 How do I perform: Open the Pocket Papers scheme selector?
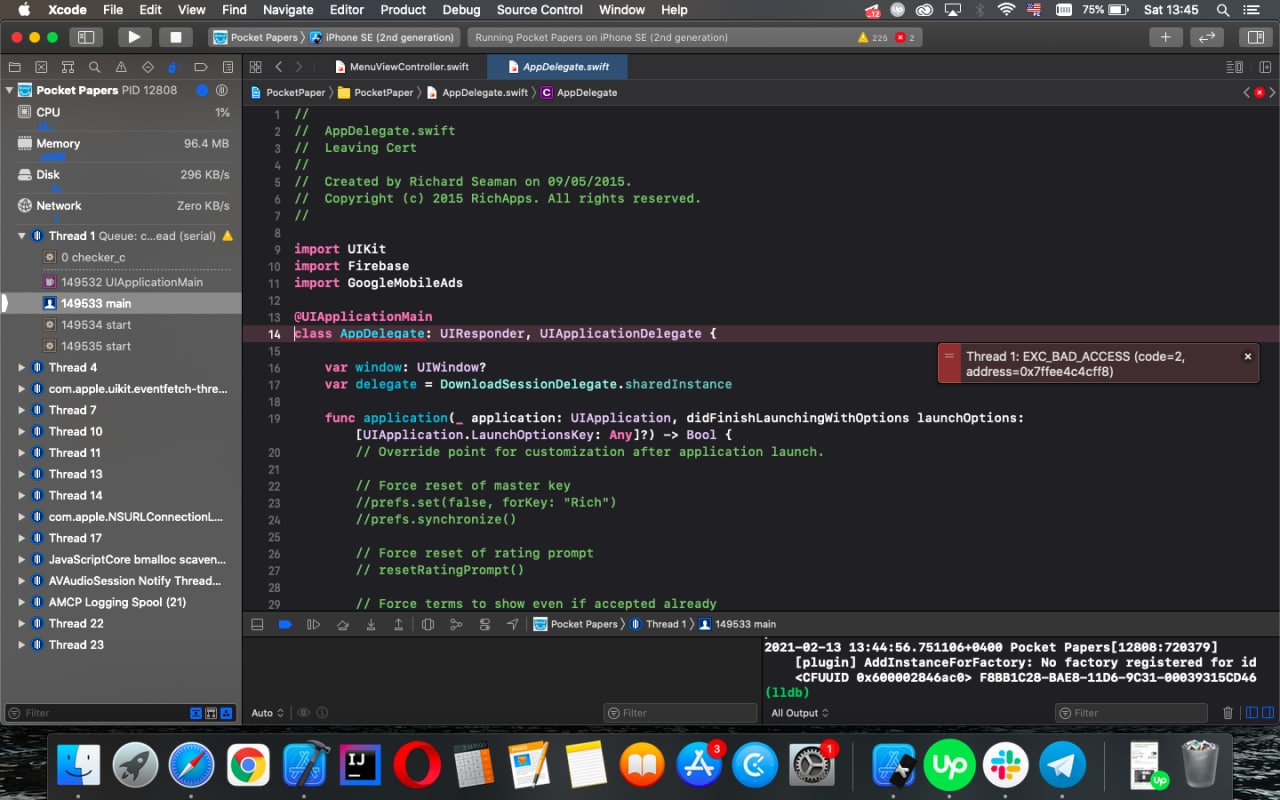click(256, 37)
